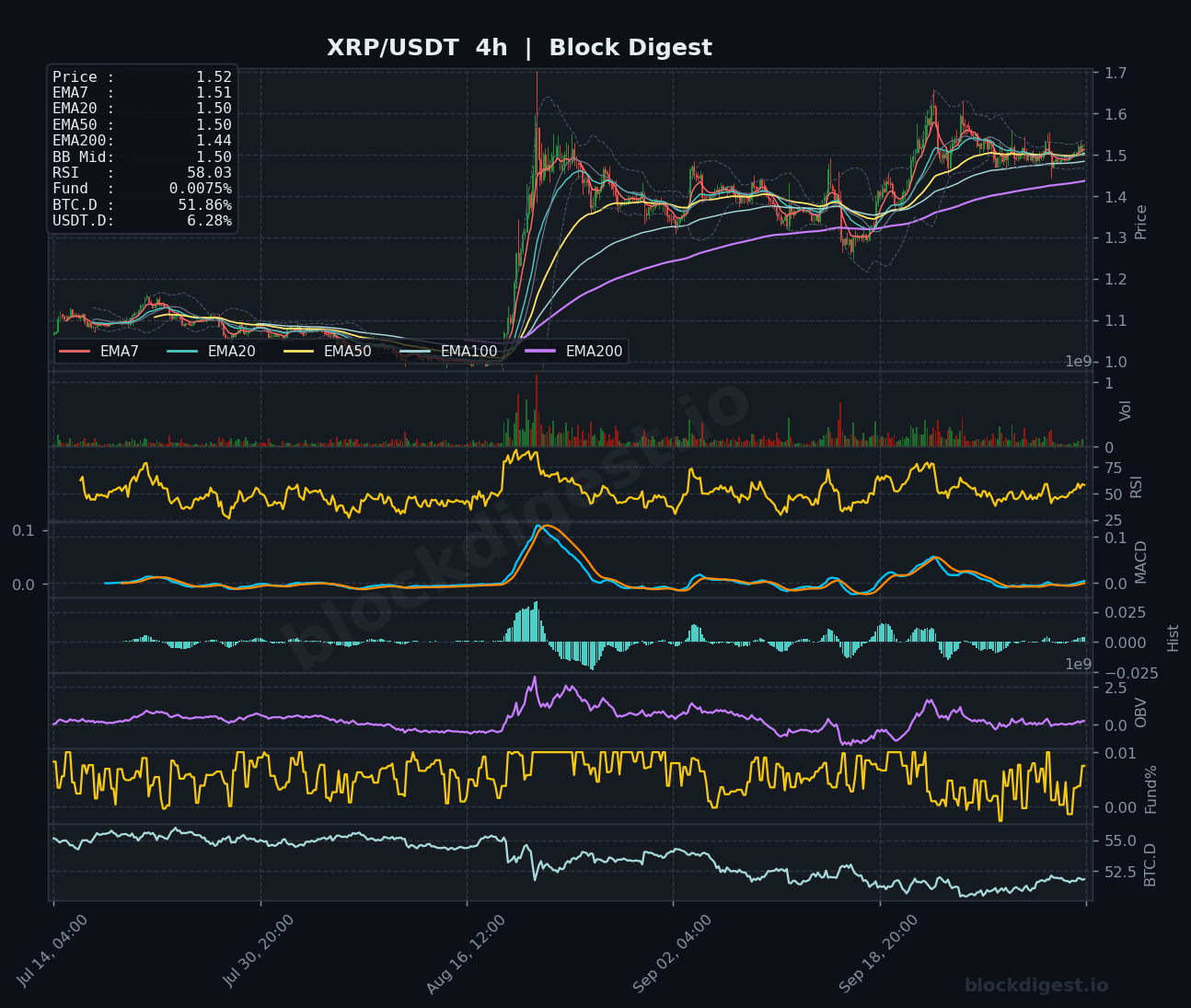Select the EMA20 label in the legend
Screen dimensions: 1191x1008
pos(232,351)
